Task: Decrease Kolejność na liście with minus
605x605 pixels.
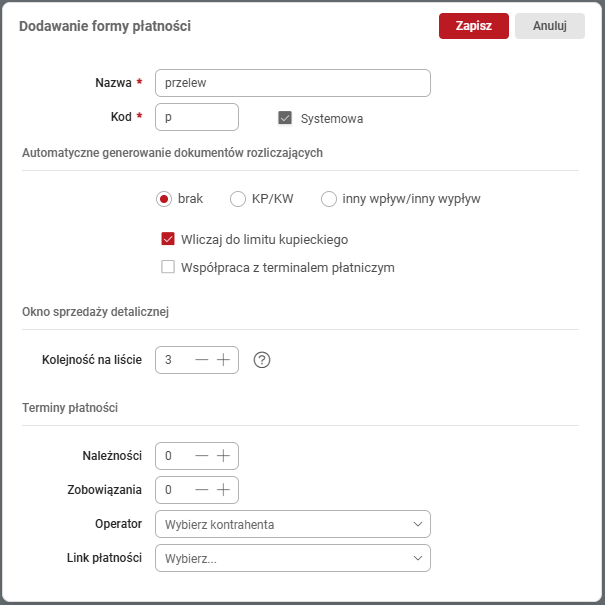Action: coord(202,360)
